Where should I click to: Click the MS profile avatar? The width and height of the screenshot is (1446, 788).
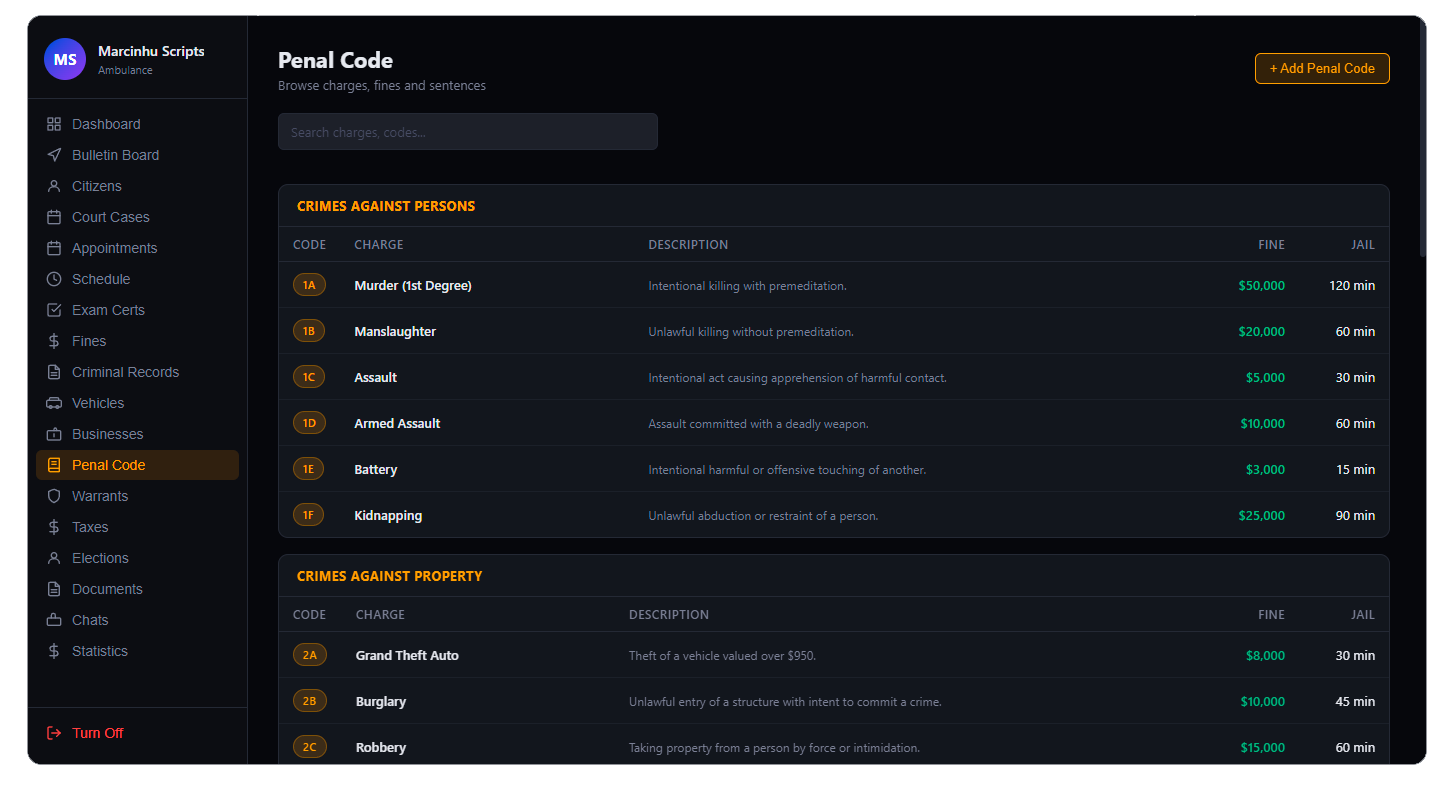coord(65,59)
